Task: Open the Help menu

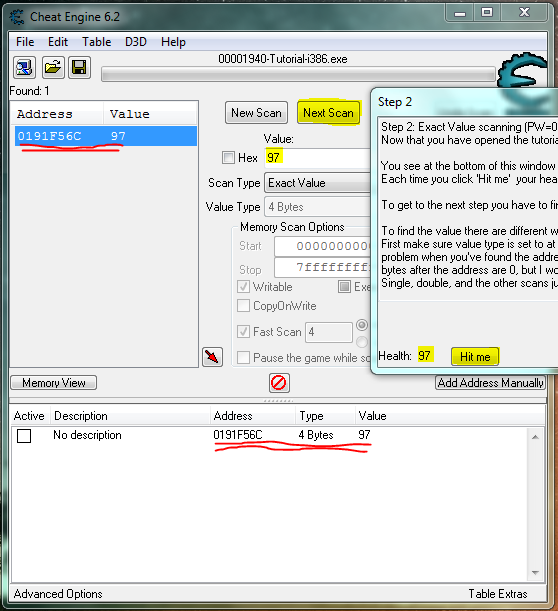Action: [x=173, y=42]
